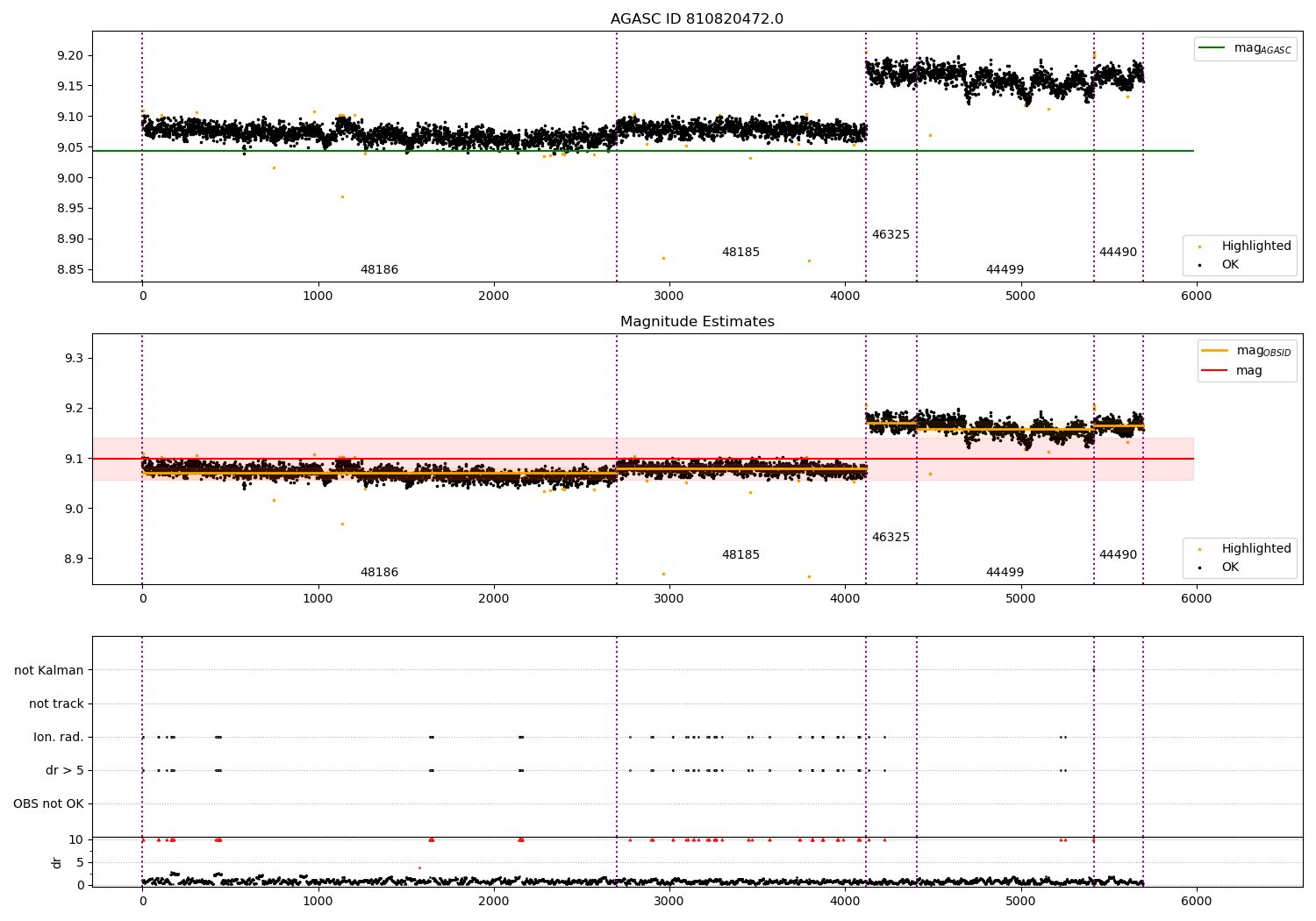Click the 9.20 y-axis tick label
This screenshot has width=1316, height=921.
point(69,55)
